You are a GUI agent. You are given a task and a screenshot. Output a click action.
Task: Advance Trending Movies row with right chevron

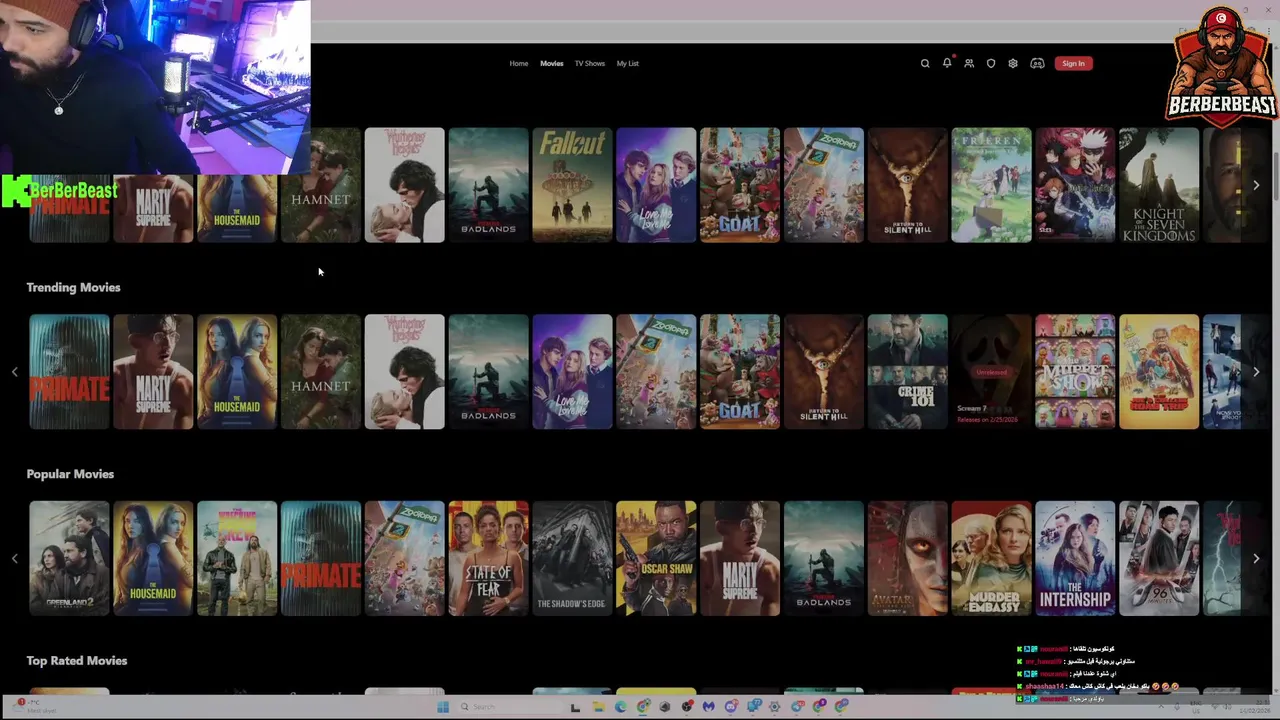[x=1256, y=372]
